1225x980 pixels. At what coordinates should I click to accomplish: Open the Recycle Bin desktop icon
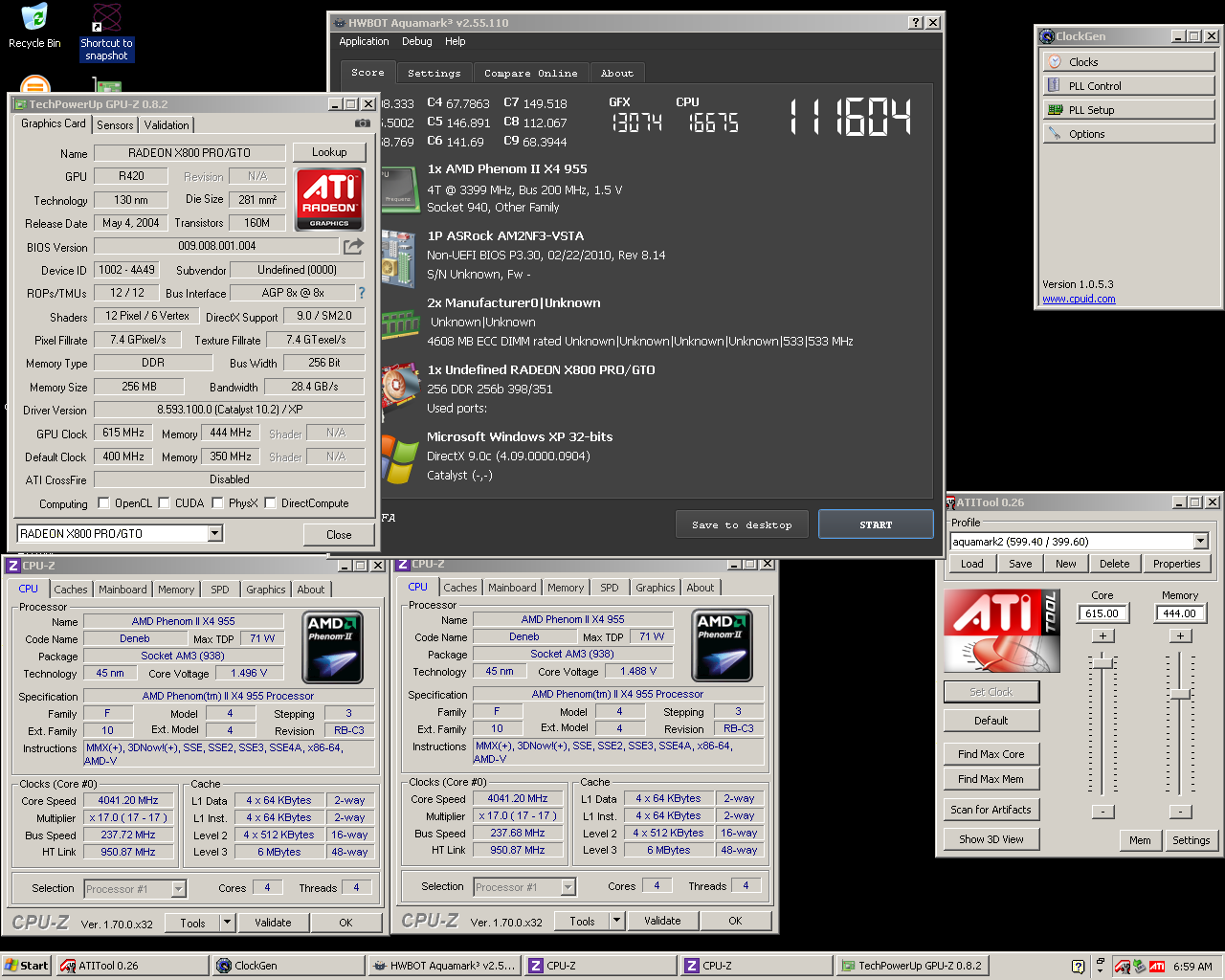tap(34, 26)
